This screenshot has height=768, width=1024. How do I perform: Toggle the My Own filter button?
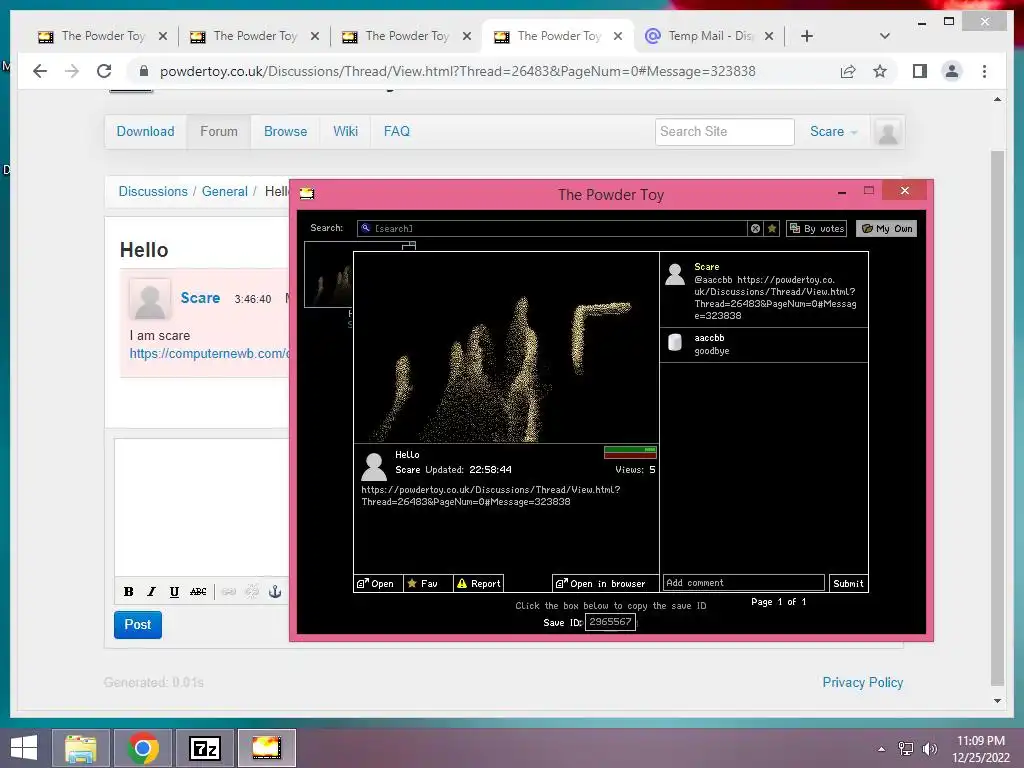(886, 229)
